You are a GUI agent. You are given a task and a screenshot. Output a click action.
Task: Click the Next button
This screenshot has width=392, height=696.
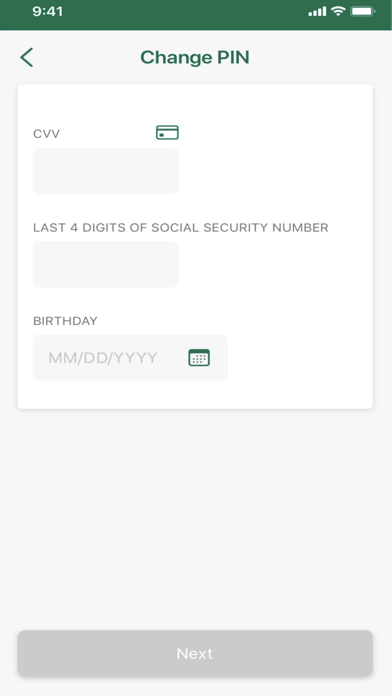pyautogui.click(x=195, y=653)
